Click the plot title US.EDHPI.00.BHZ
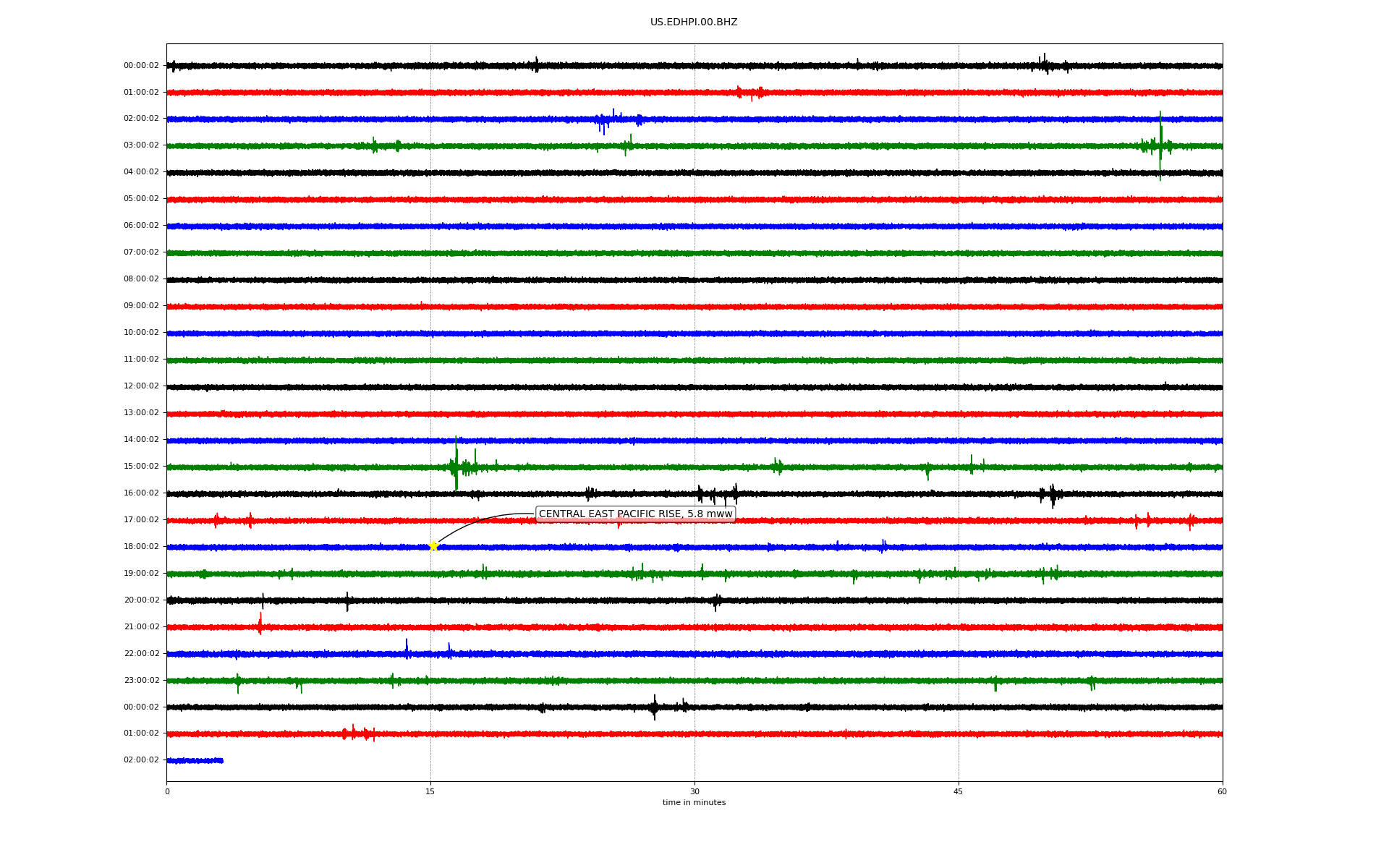 coord(694,22)
